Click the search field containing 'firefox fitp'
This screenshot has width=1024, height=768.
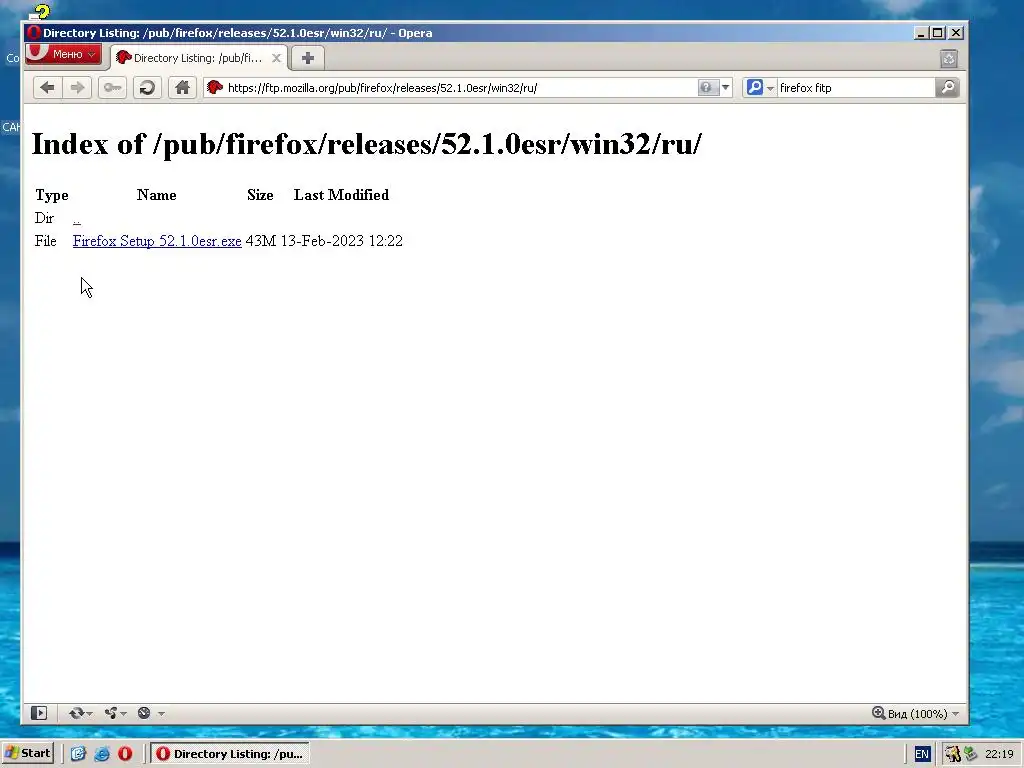(856, 88)
